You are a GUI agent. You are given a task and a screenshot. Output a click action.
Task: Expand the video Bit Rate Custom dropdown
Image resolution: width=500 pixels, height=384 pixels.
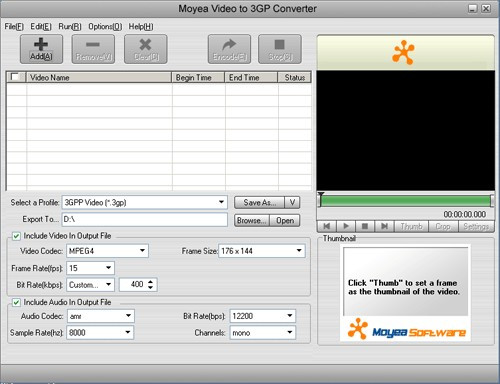pos(108,285)
